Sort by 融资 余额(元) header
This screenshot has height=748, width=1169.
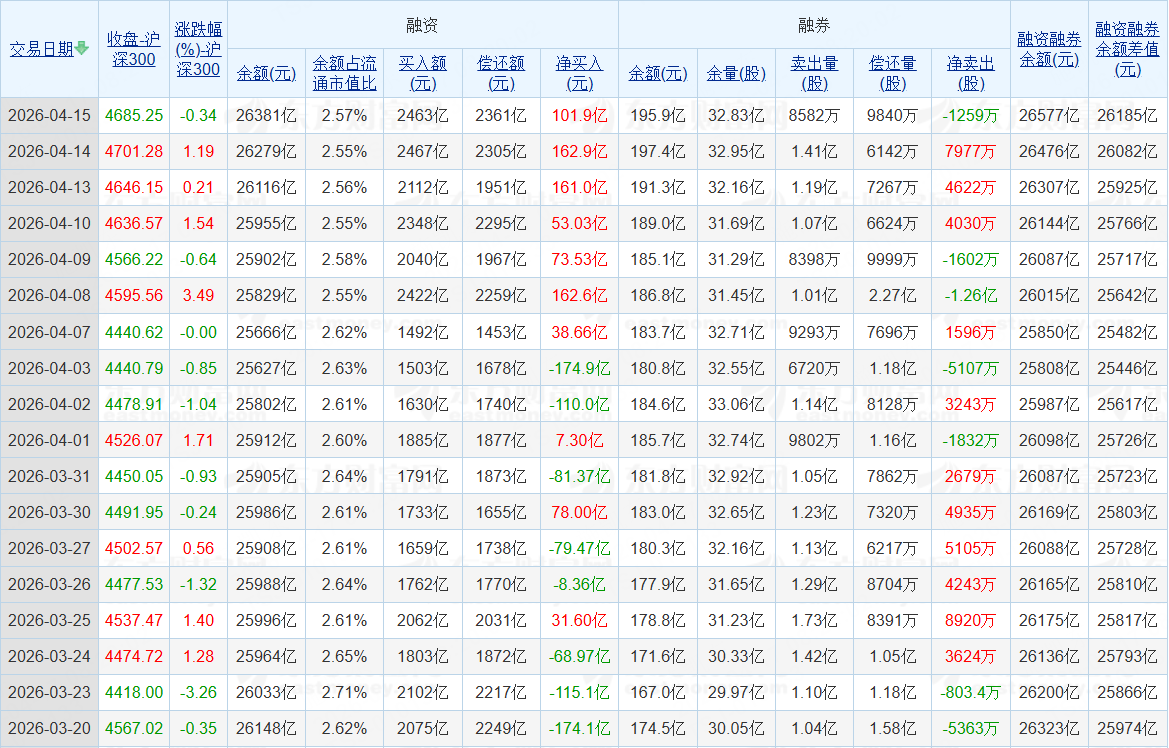[266, 73]
